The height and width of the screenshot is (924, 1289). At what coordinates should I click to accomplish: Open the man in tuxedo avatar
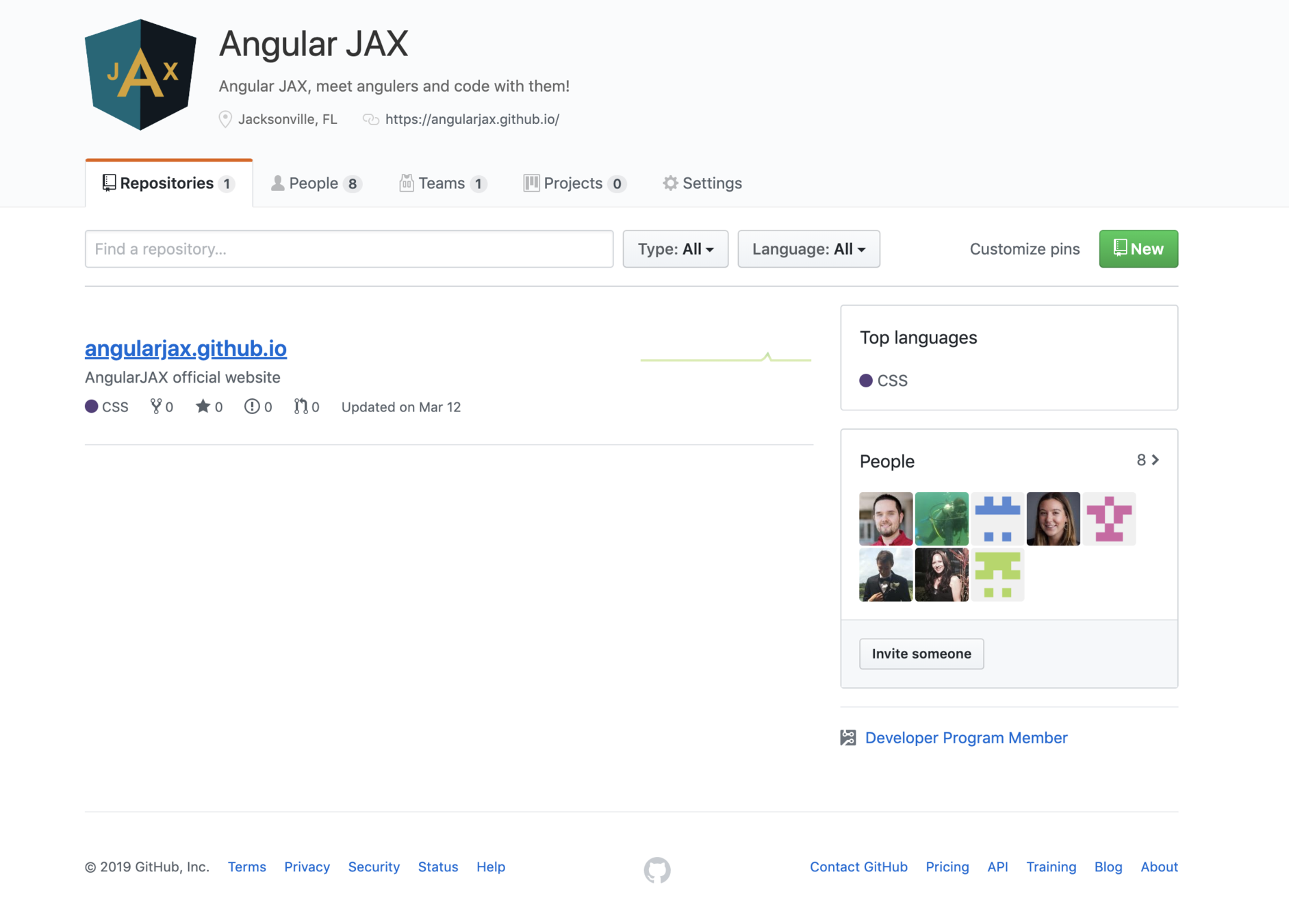tap(886, 575)
